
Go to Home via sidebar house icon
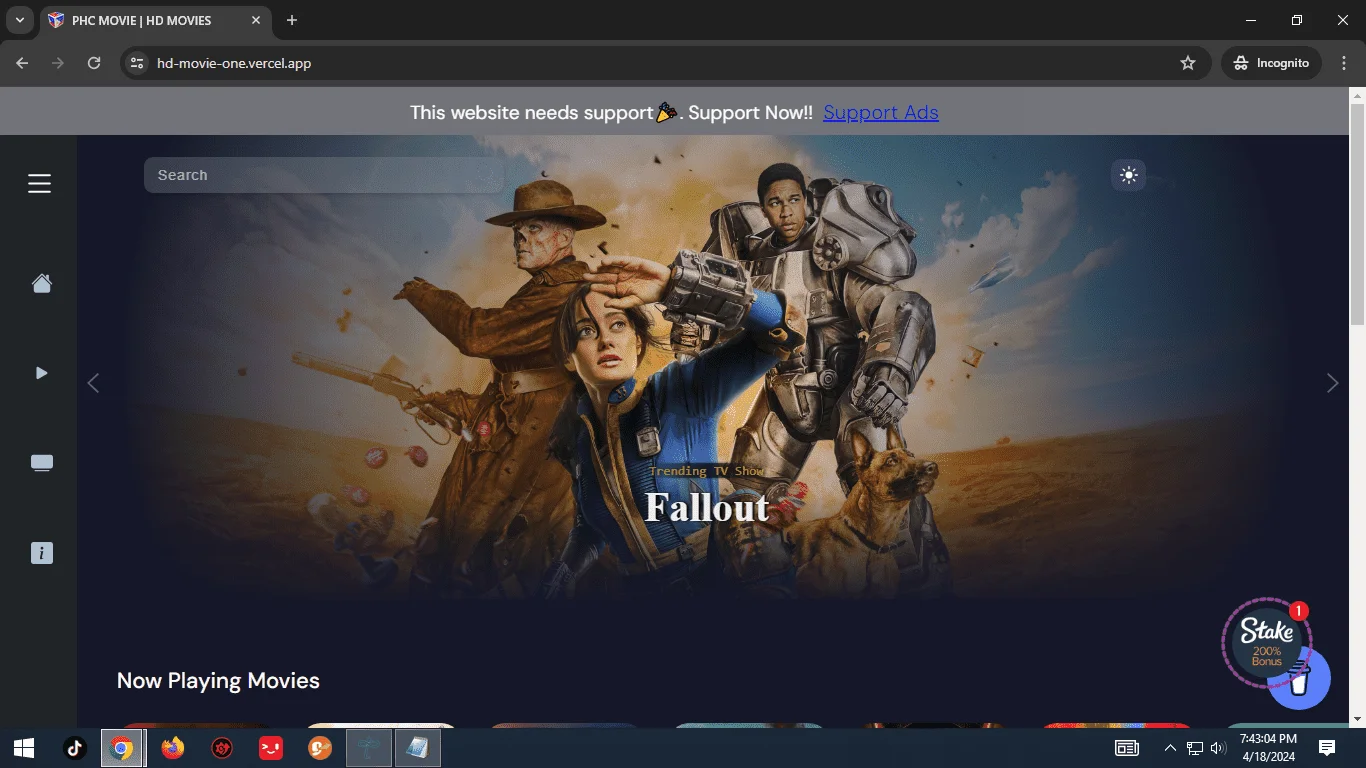click(41, 284)
